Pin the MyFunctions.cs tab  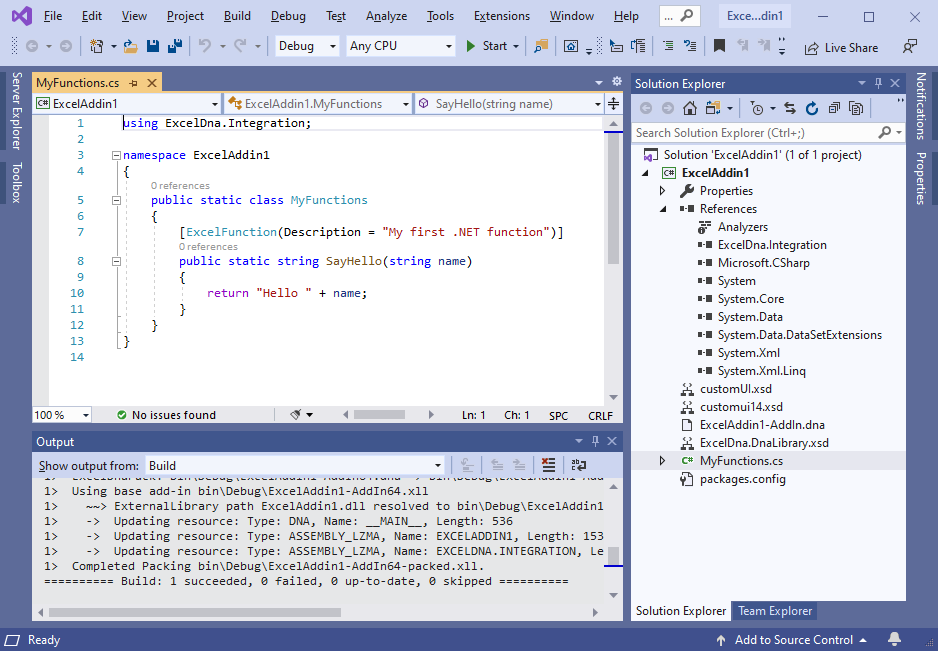click(x=134, y=83)
